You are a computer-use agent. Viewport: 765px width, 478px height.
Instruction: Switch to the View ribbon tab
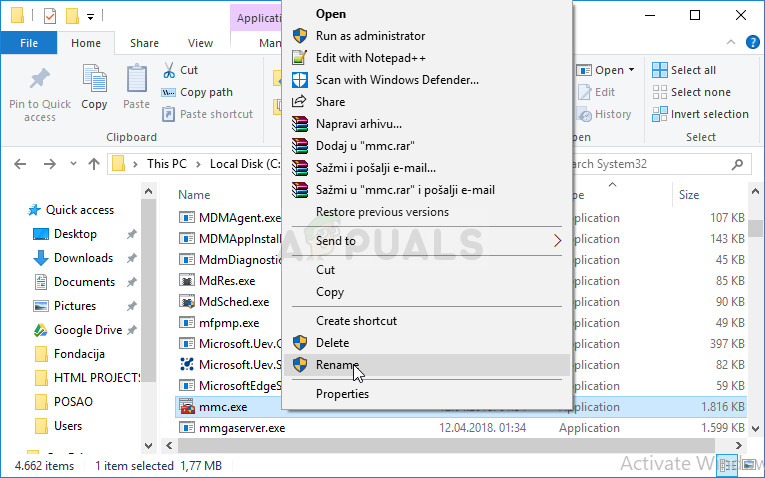tap(201, 43)
